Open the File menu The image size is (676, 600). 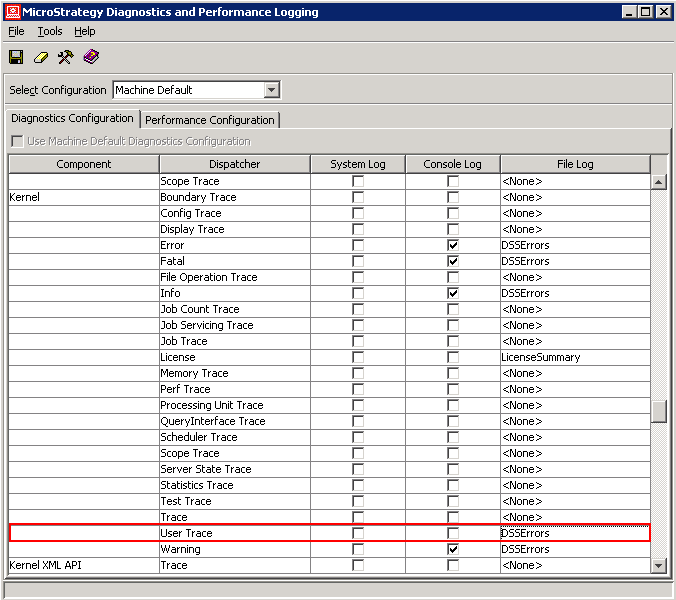click(16, 31)
